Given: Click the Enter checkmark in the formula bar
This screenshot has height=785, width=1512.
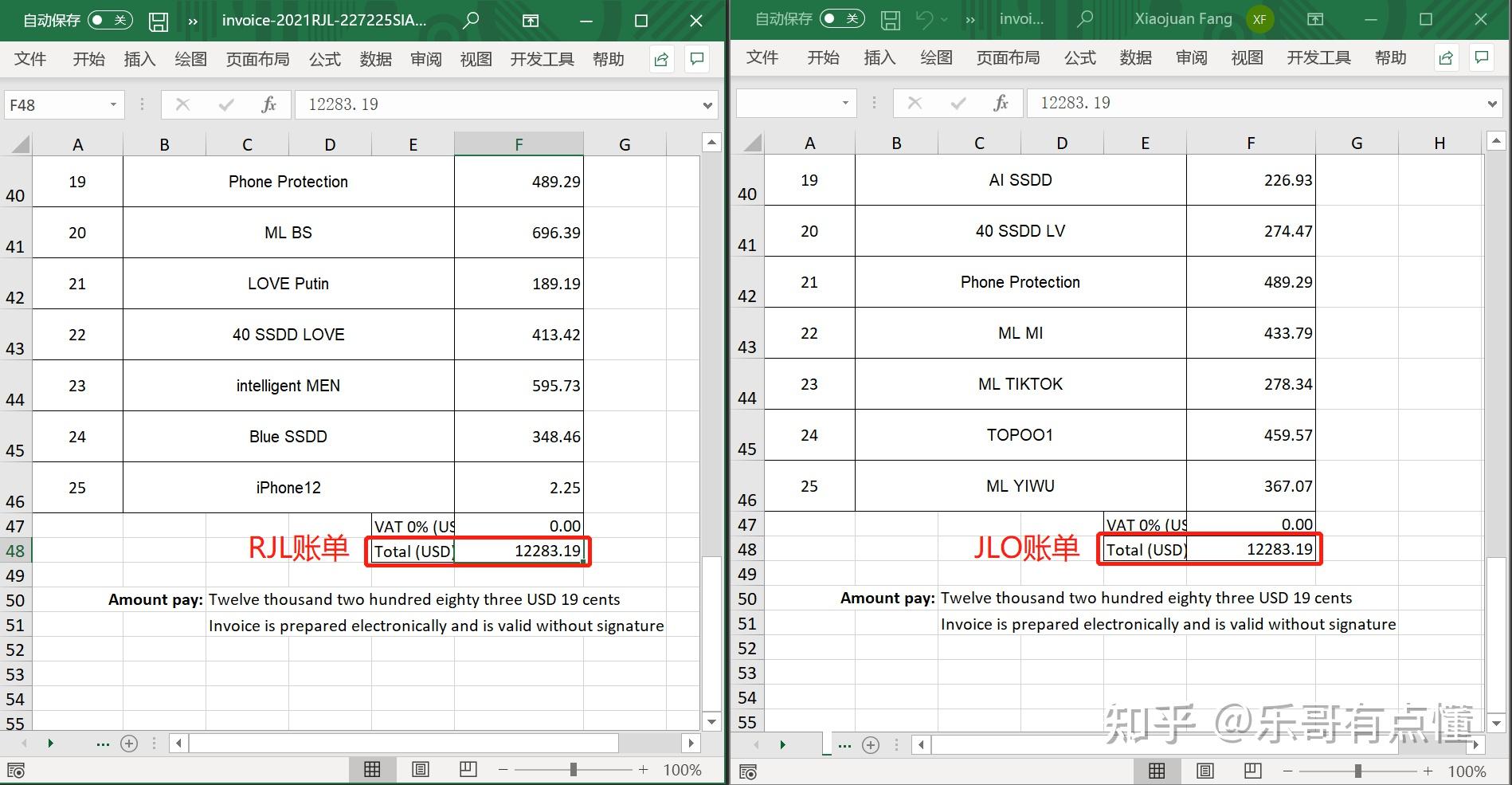Looking at the screenshot, I should click(x=226, y=104).
